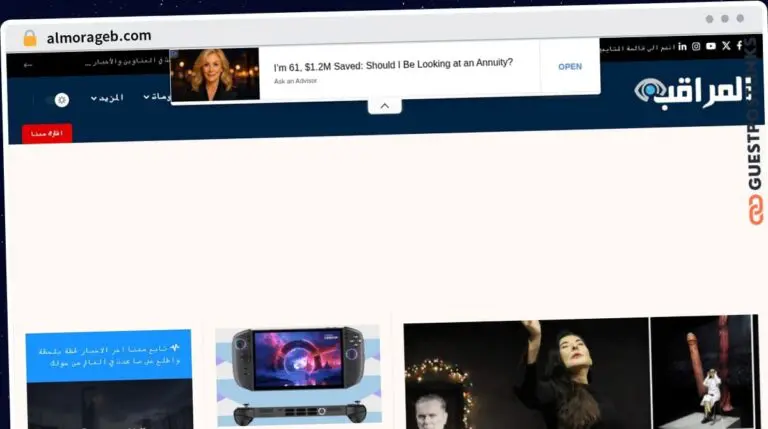Image resolution: width=768 pixels, height=429 pixels.
Task: Open the article image of woman raising arm
Action: click(x=527, y=374)
